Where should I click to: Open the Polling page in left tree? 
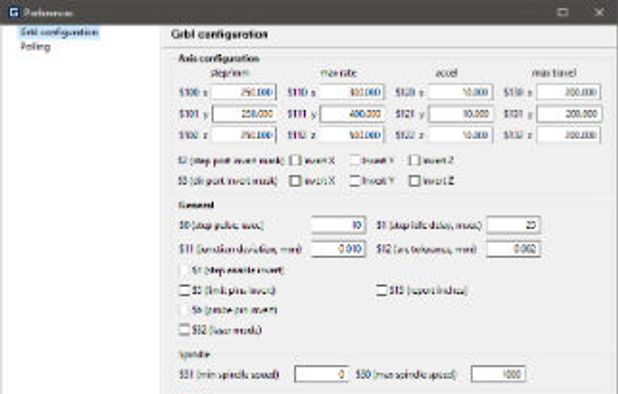click(36, 46)
